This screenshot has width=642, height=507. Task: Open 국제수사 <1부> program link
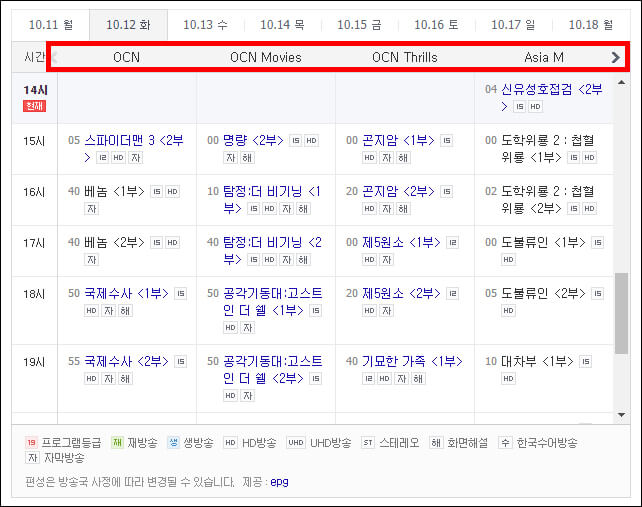click(x=127, y=293)
